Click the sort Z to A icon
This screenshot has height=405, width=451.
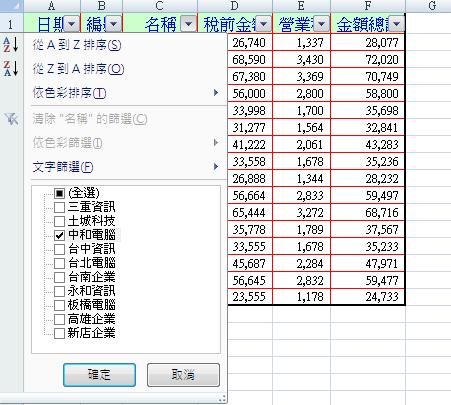tap(11, 68)
